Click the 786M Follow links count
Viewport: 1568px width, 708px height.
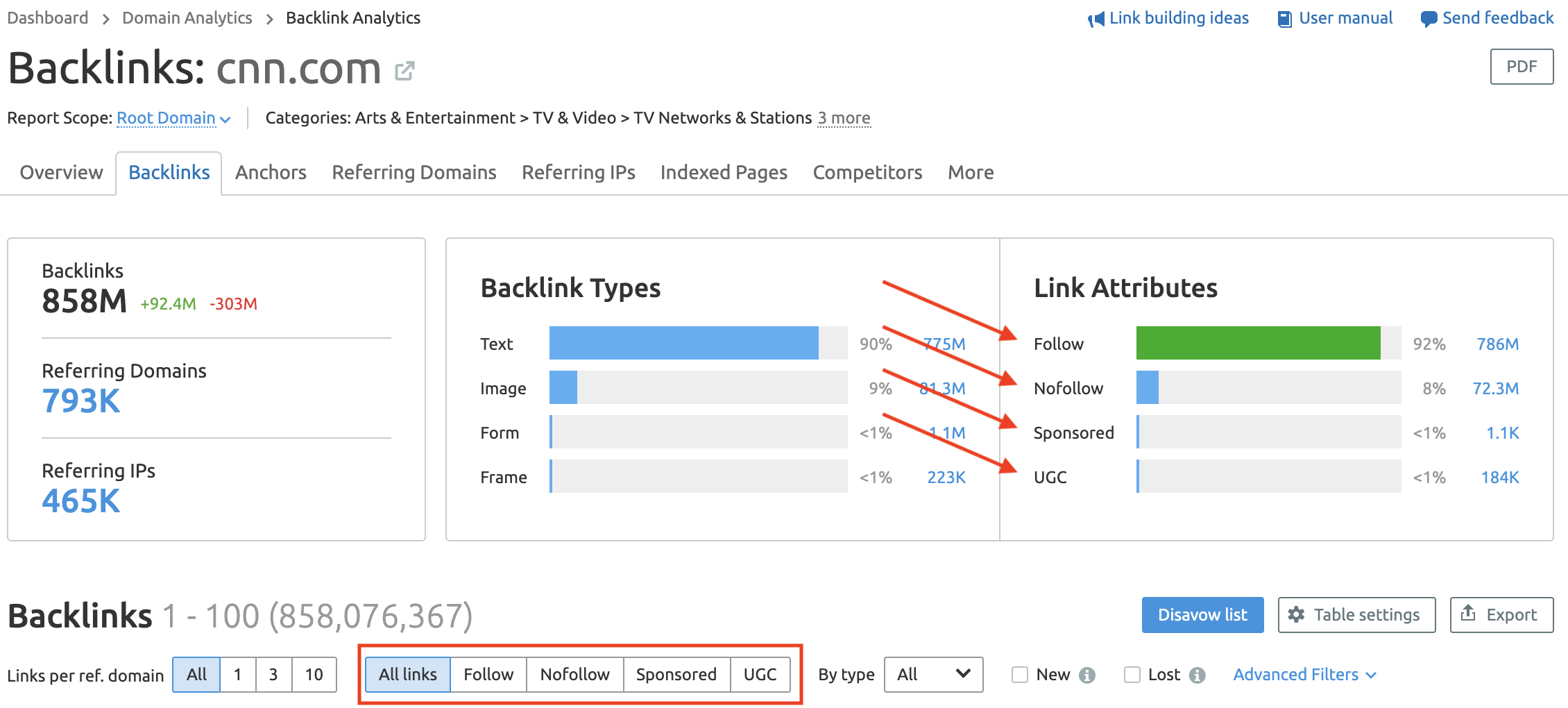[1497, 344]
